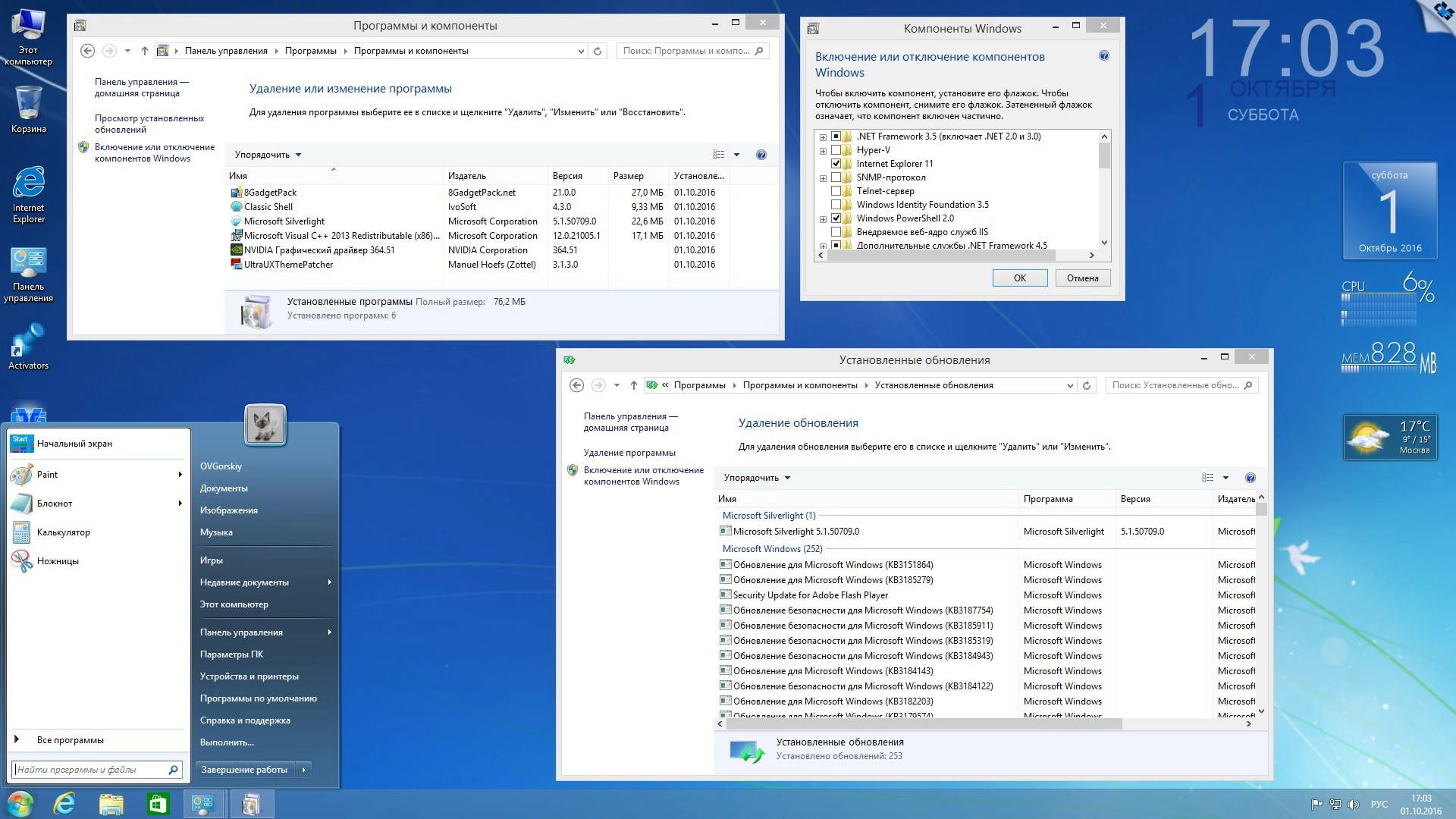The height and width of the screenshot is (819, 1456).
Task: Open the Корзина recycle bin icon
Action: (28, 110)
